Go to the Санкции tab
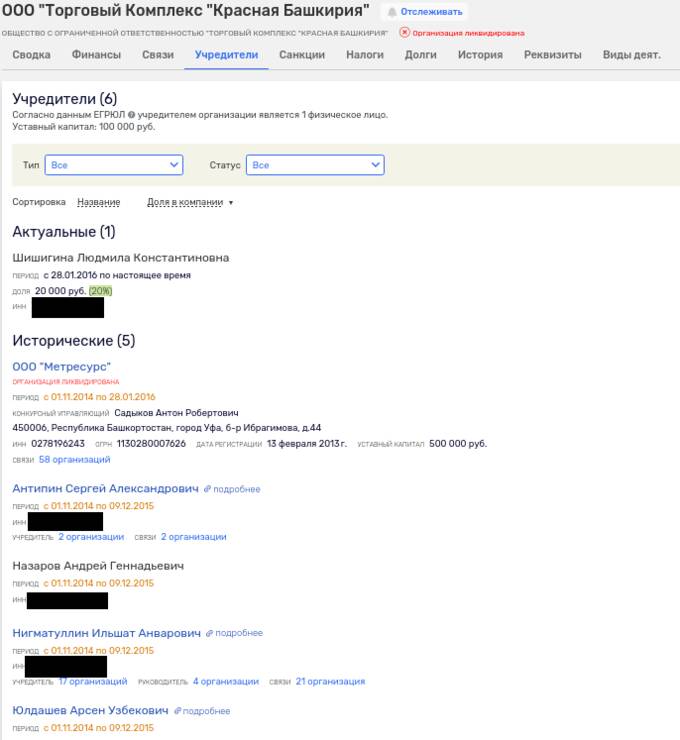Screen dimensions: 680x740 [x=302, y=55]
